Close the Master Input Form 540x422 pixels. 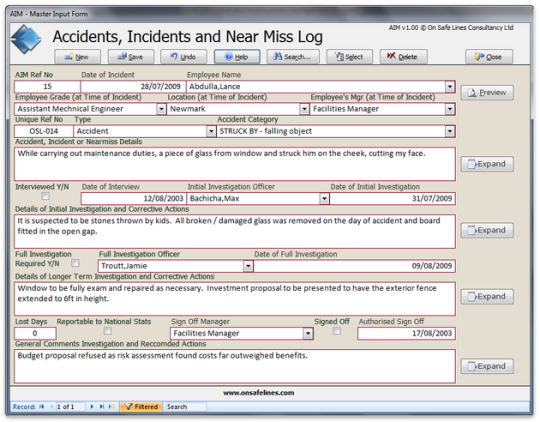pyautogui.click(x=489, y=57)
